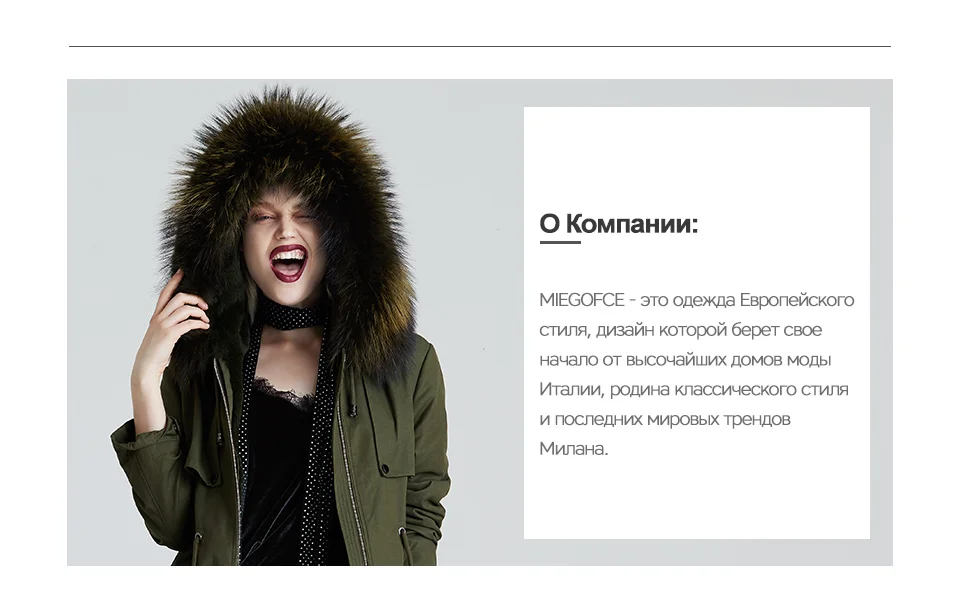The height and width of the screenshot is (600, 960).
Task: Click the line "начало от высочайших домов моды"
Action: coord(685,359)
